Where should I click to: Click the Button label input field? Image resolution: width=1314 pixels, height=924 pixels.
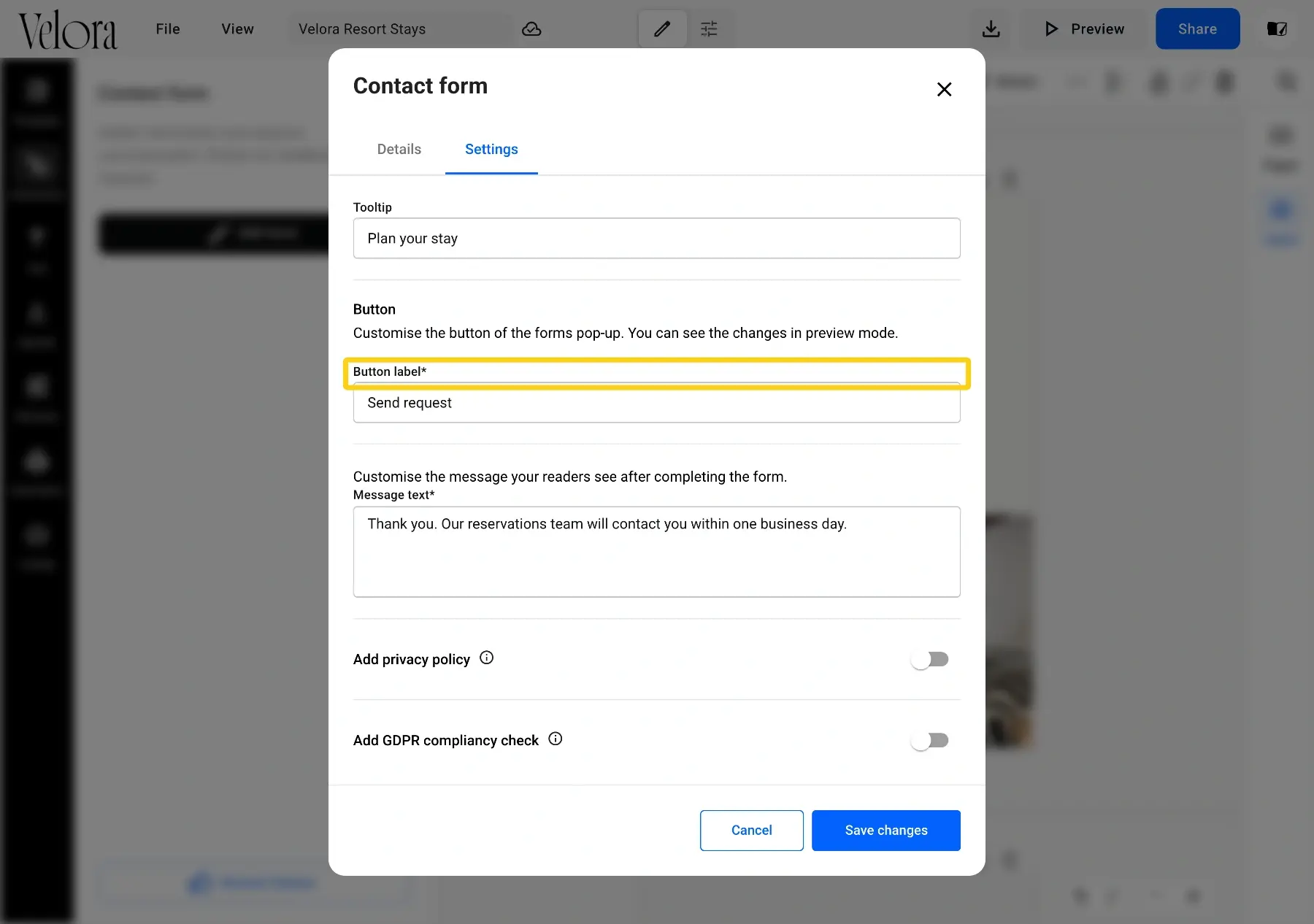point(656,403)
